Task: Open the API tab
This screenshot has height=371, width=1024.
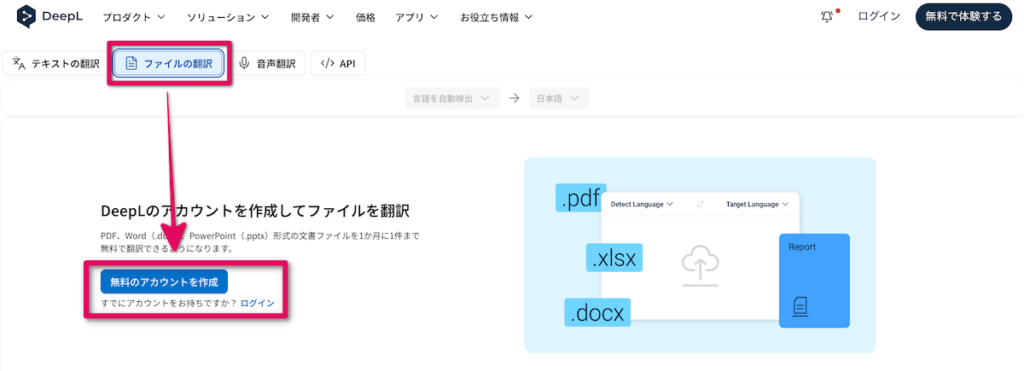Action: click(x=338, y=63)
